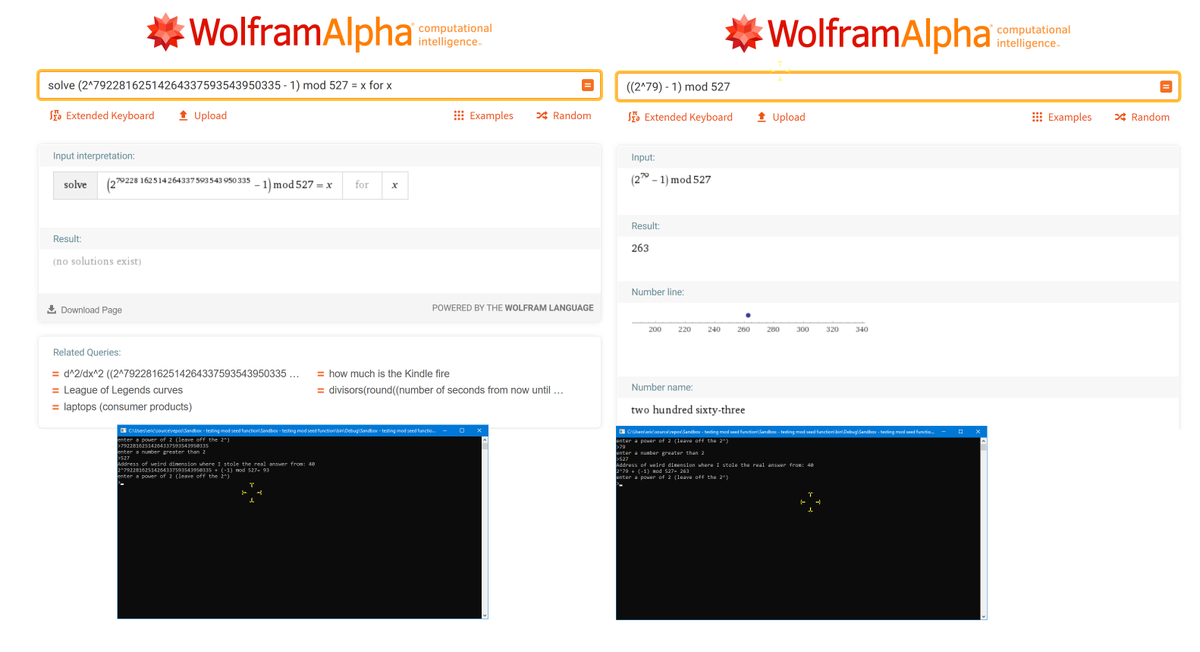Click Upload on left WolframAlpha page
Viewport: 1200px width, 652px height.
tap(202, 116)
